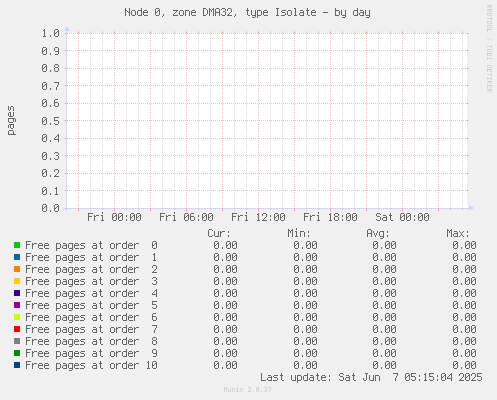Viewport: 497px width, 400px height.
Task: Click the '0.0' y-axis tick label
Action: coord(50,208)
